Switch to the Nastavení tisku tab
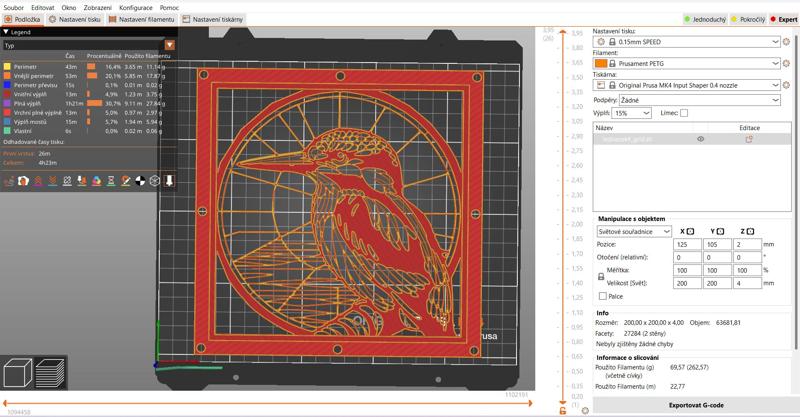The width and height of the screenshot is (800, 417). (74, 19)
